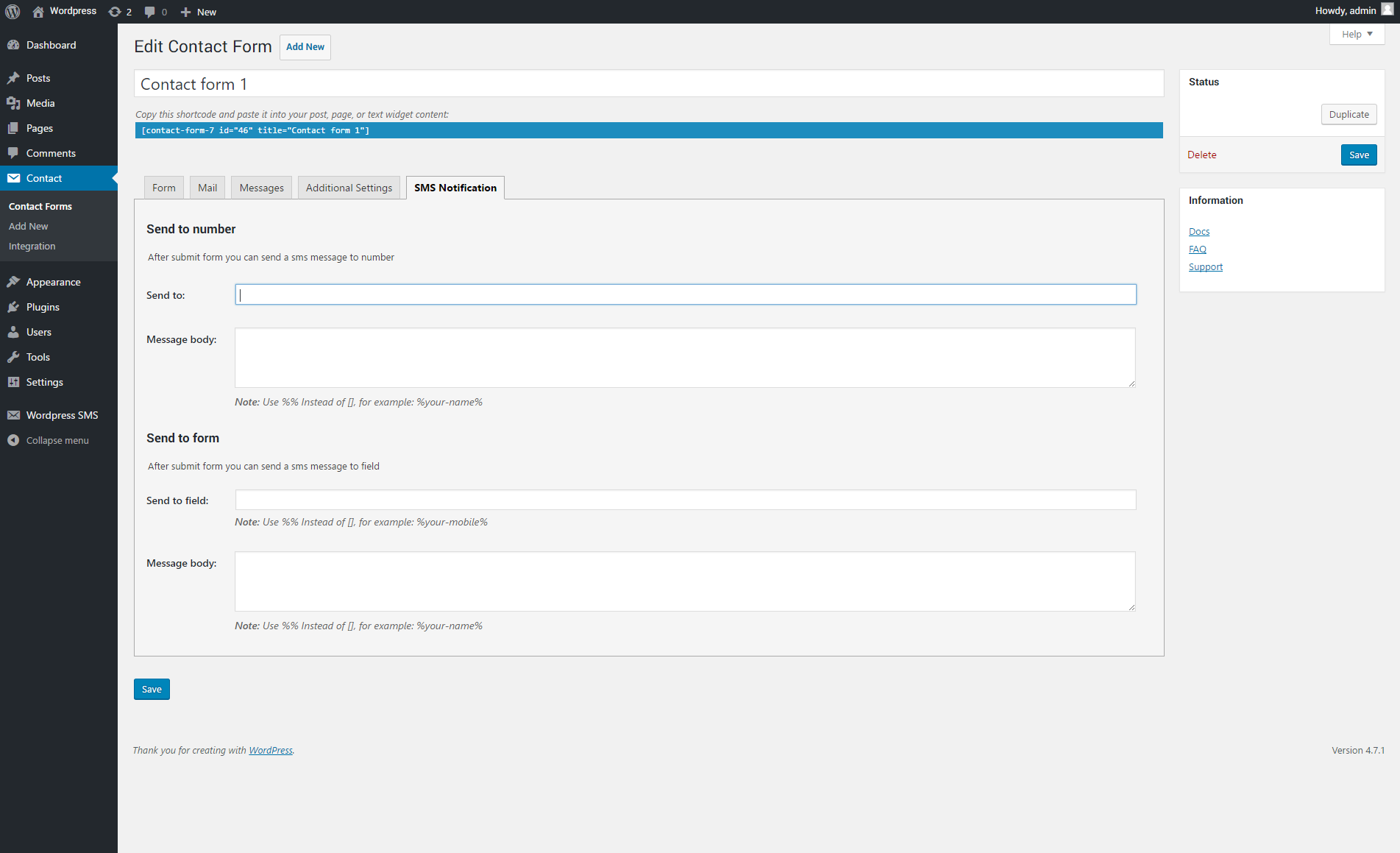Click the WordPress logo icon
Image resolution: width=1400 pixels, height=853 pixels.
tap(13, 12)
